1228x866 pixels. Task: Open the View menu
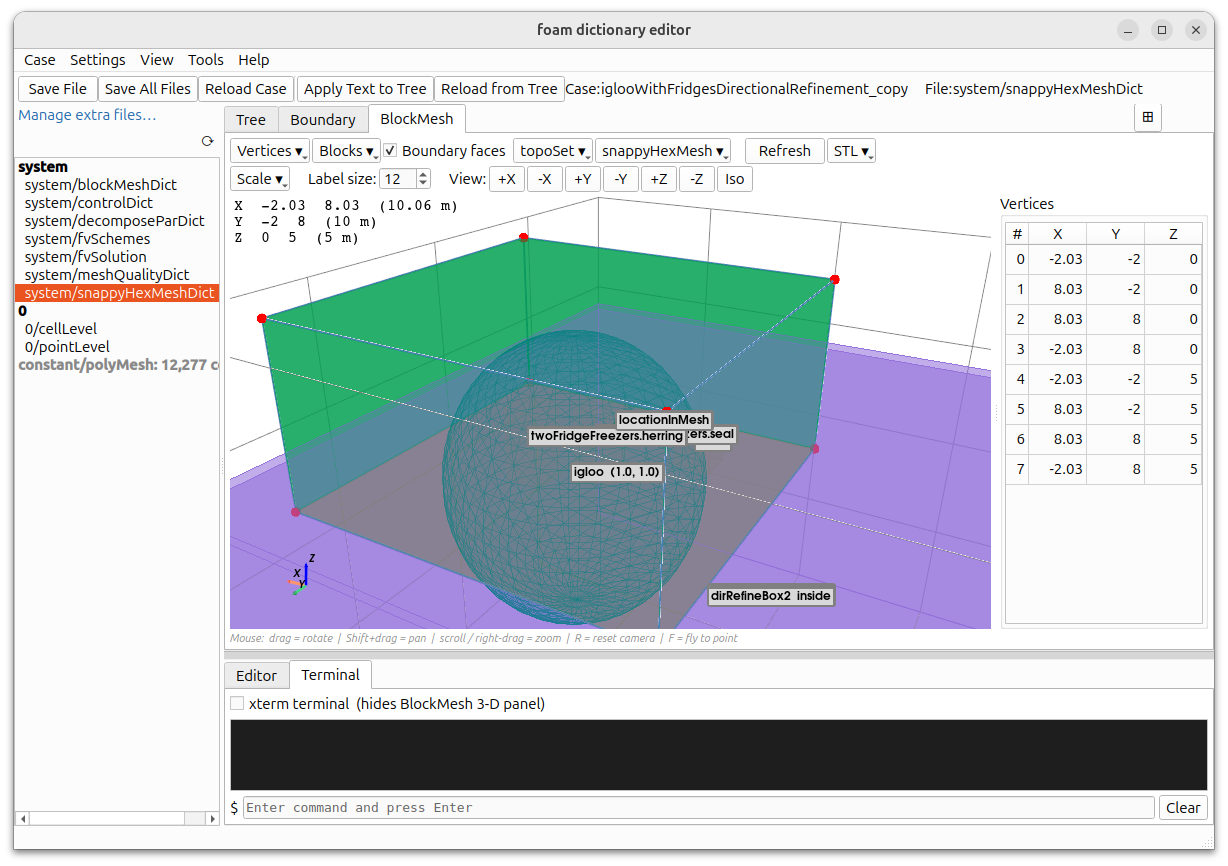point(157,60)
